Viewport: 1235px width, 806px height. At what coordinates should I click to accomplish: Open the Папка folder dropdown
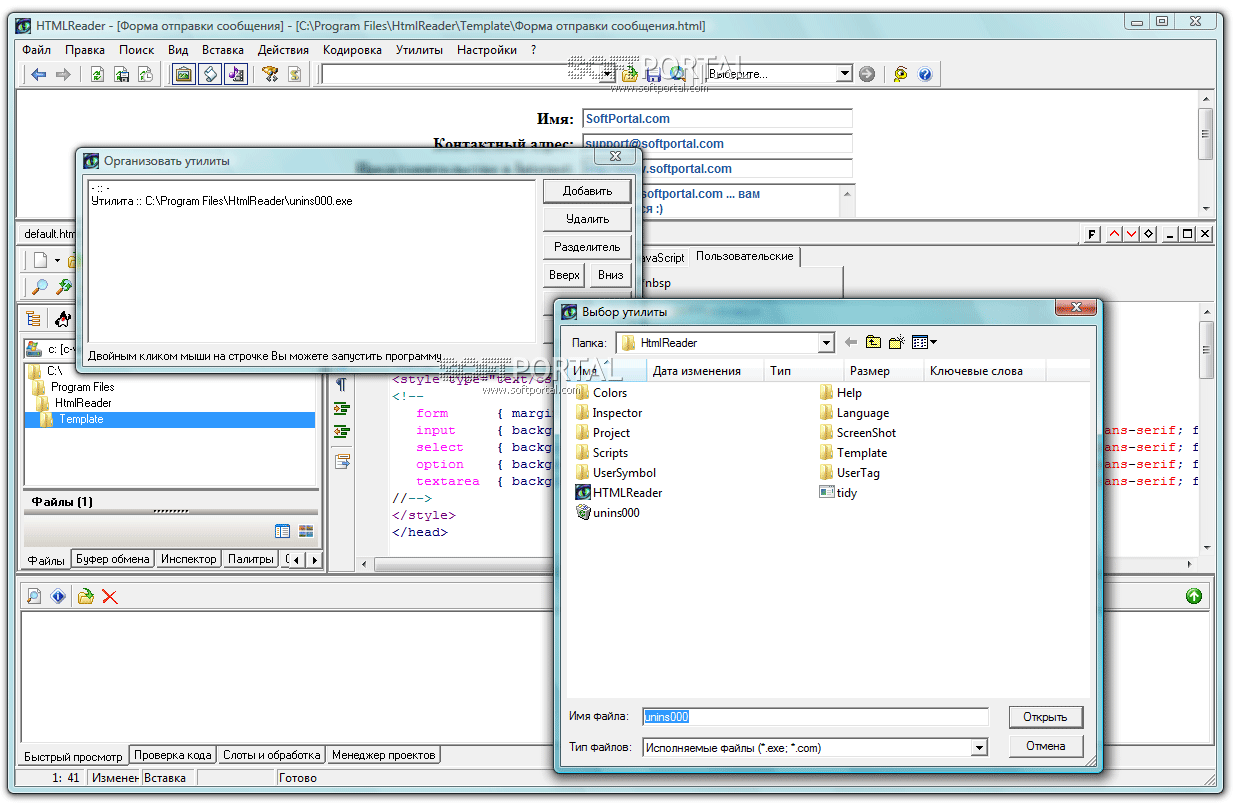(x=826, y=343)
